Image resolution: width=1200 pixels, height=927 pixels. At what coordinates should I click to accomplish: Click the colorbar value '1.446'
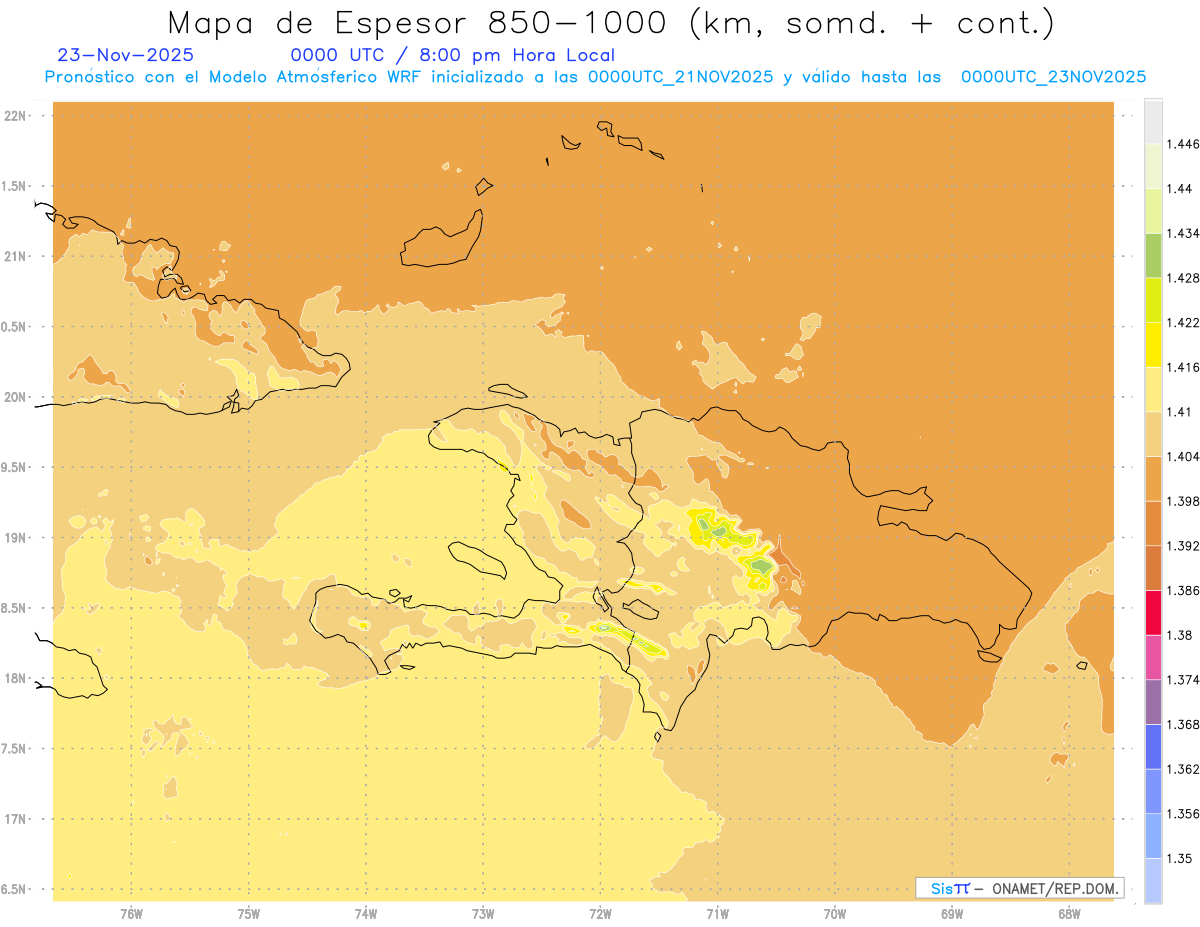click(1185, 144)
